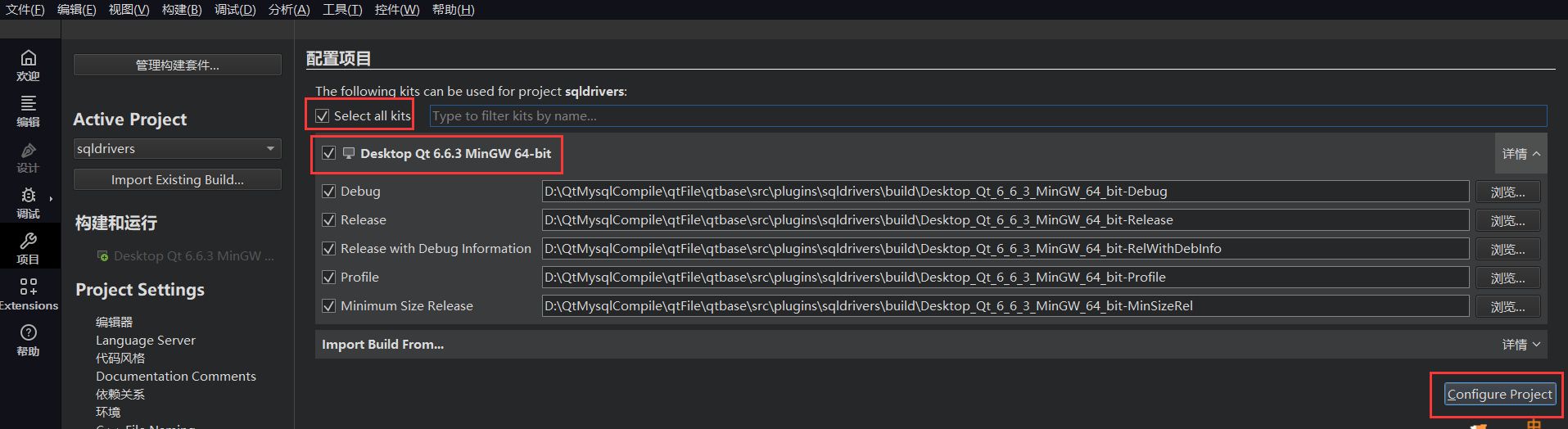Disable the Minimum Size Release checkbox
This screenshot has height=429, width=1568.
[329, 306]
